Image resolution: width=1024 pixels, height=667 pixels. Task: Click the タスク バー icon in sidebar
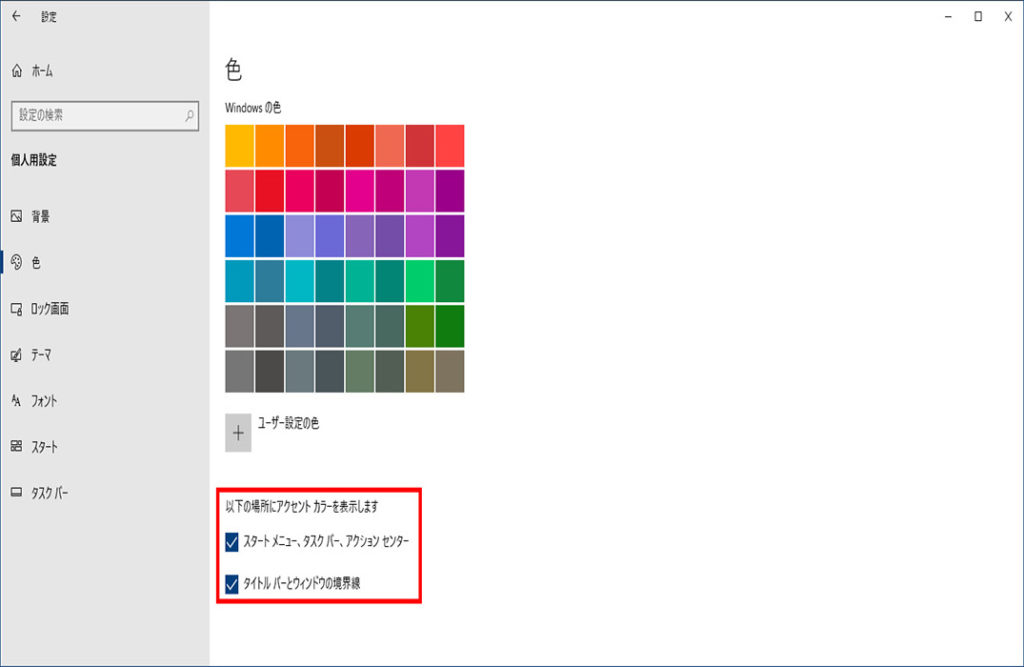17,493
